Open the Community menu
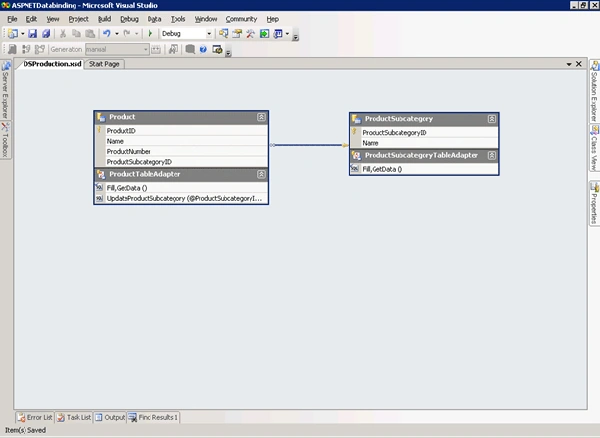600x438 pixels. point(241,19)
